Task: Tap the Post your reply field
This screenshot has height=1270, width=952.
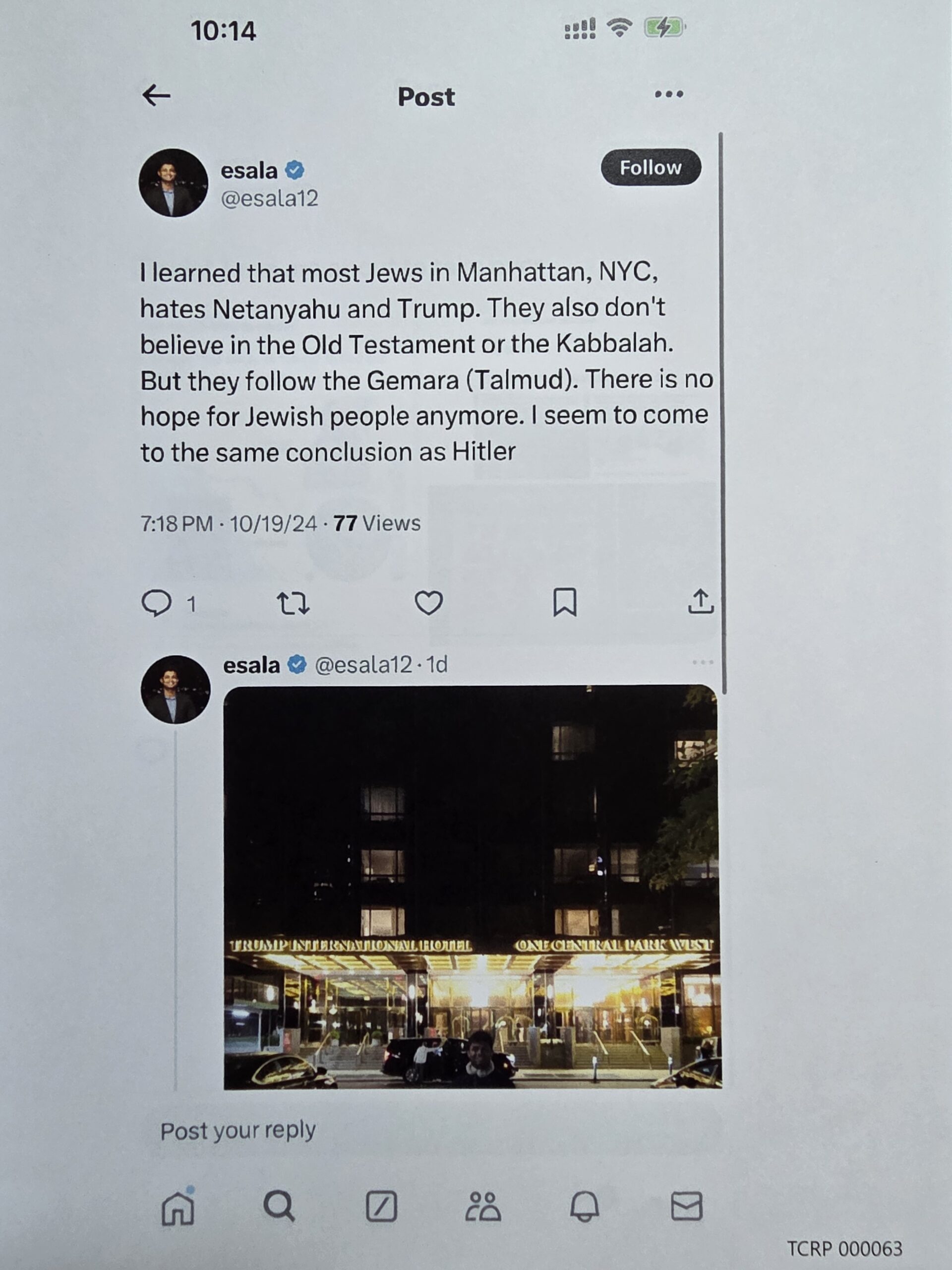Action: [x=238, y=1131]
